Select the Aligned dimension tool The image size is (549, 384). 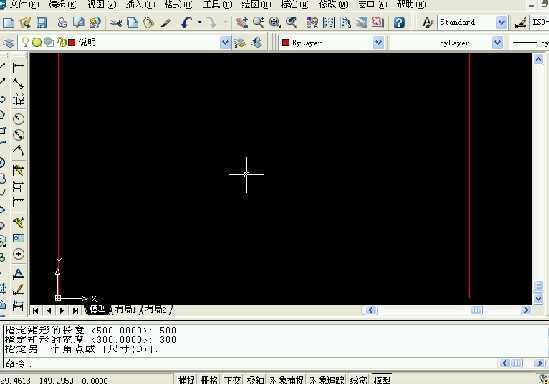point(18,84)
